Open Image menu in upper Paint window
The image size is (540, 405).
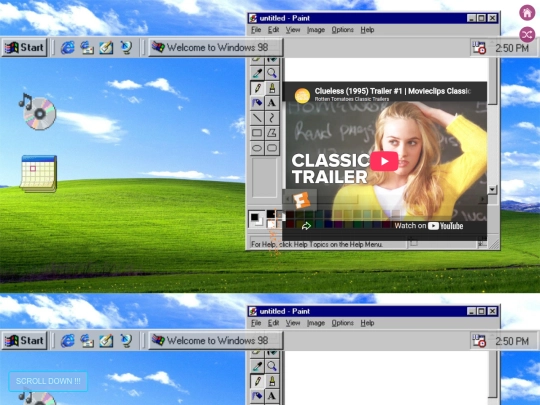point(316,30)
